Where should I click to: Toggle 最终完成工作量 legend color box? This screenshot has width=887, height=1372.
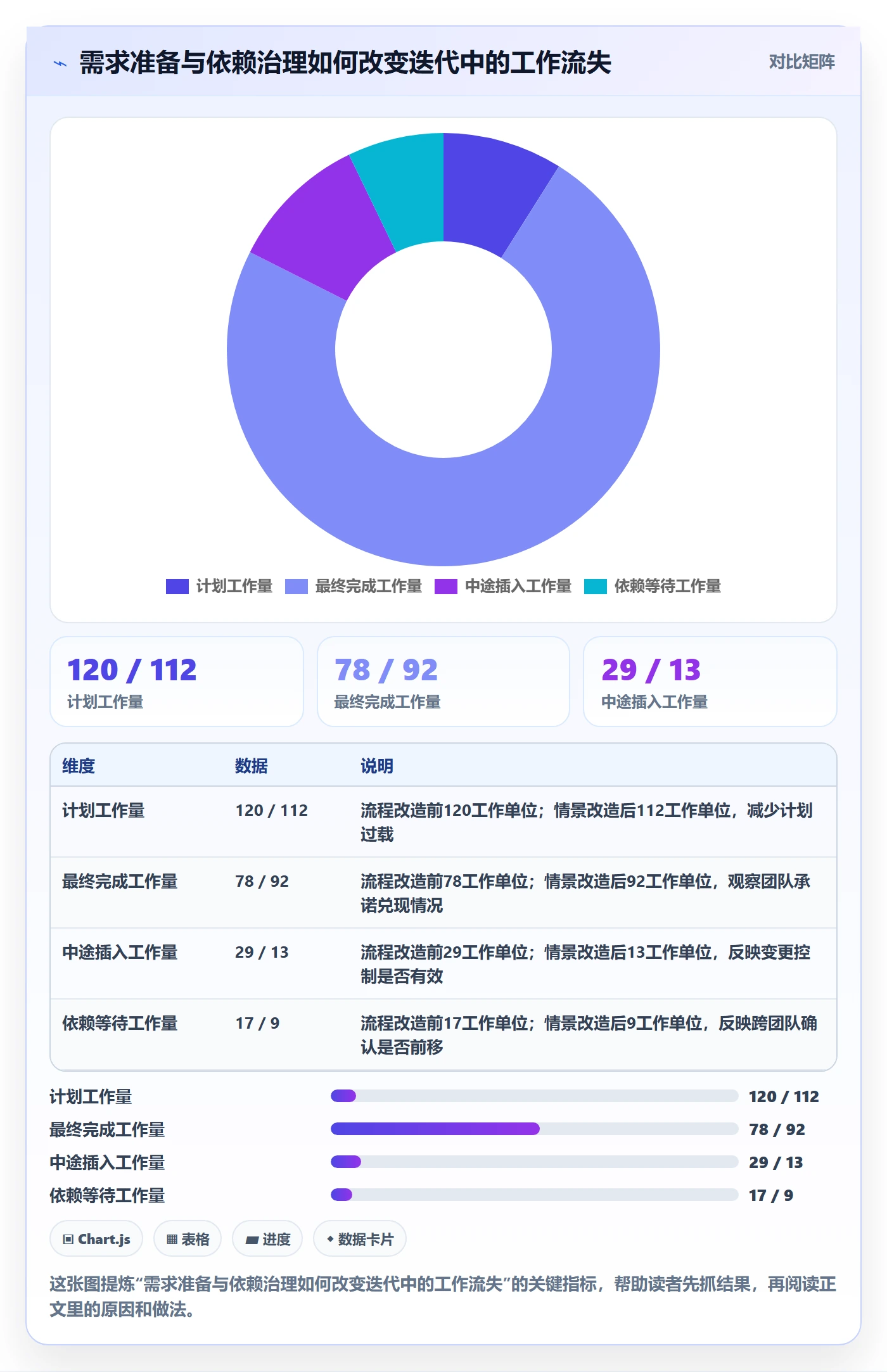pyautogui.click(x=297, y=587)
